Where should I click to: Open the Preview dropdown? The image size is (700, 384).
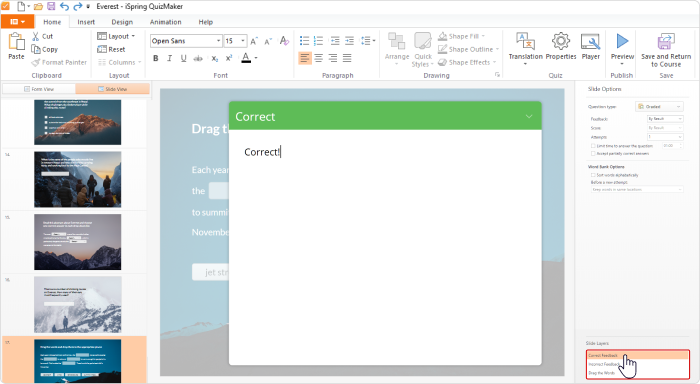[622, 63]
